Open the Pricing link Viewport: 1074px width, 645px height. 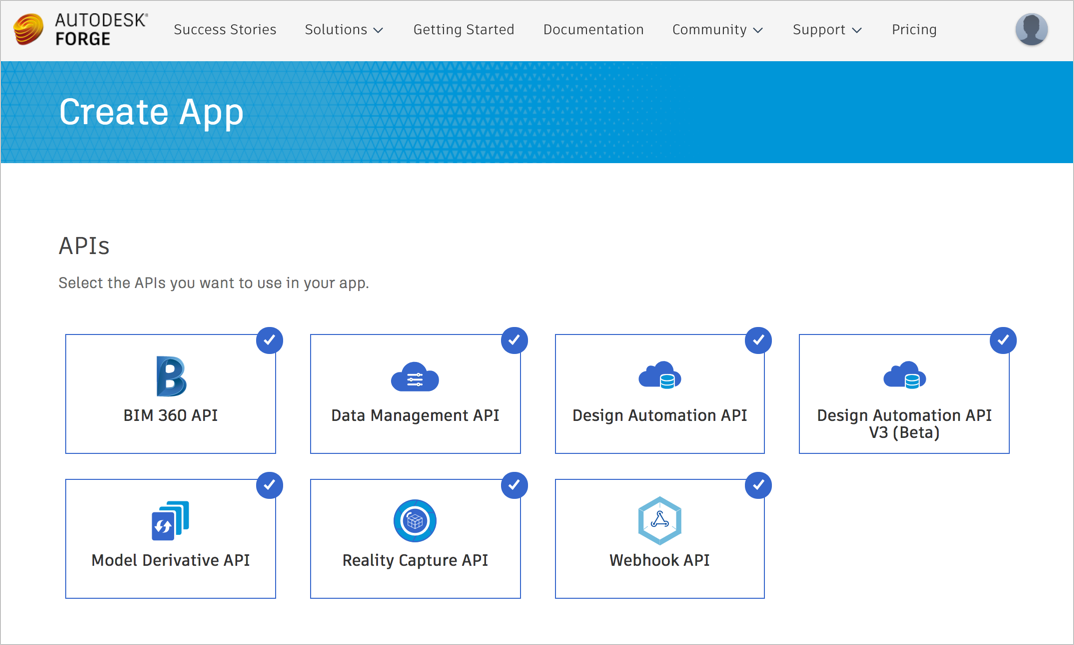pos(914,30)
